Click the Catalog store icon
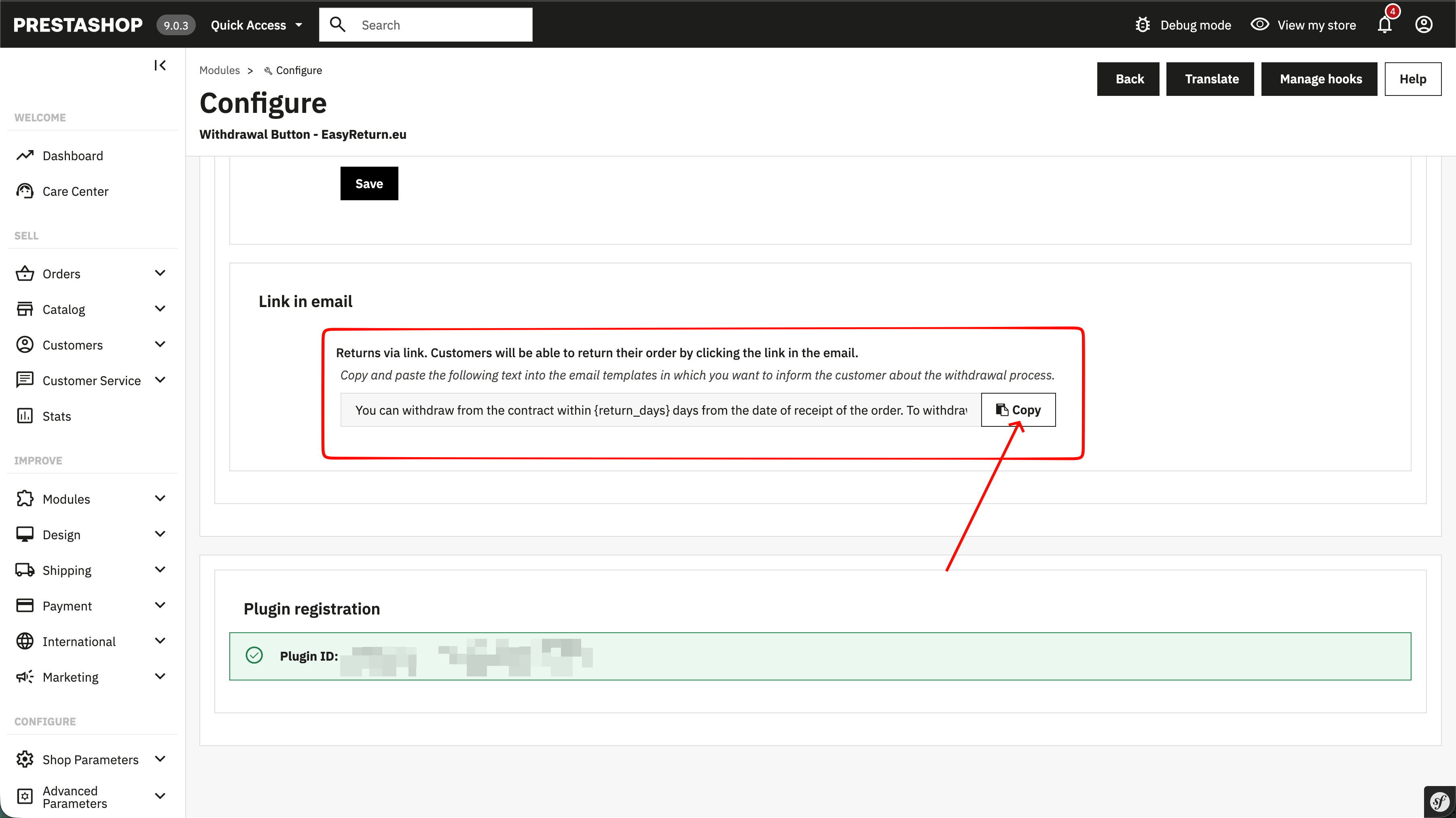This screenshot has width=1456, height=818. [25, 309]
